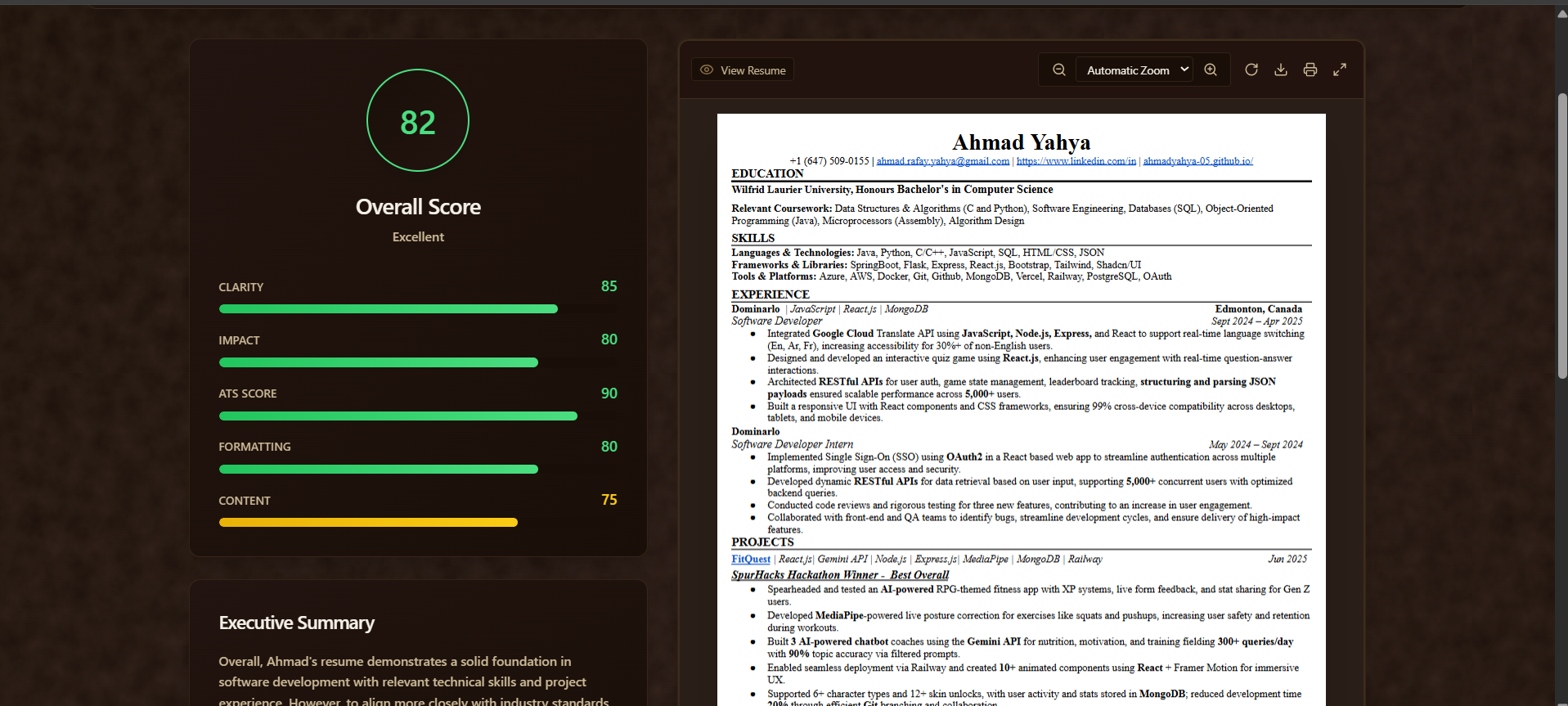Viewport: 1568px width, 706px height.
Task: Click the View Resume button
Action: [743, 70]
